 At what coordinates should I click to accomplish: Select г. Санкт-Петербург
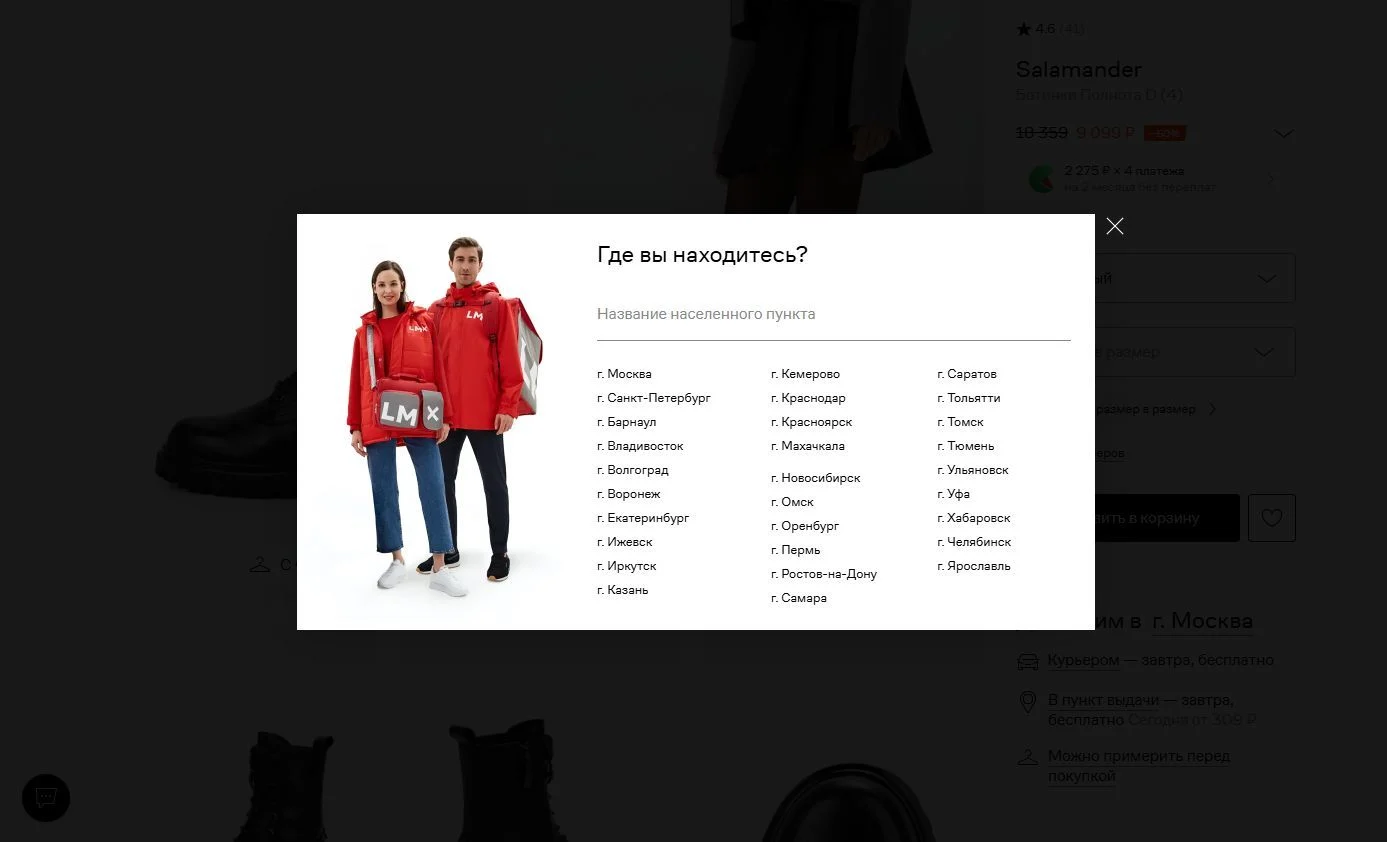[x=654, y=398]
